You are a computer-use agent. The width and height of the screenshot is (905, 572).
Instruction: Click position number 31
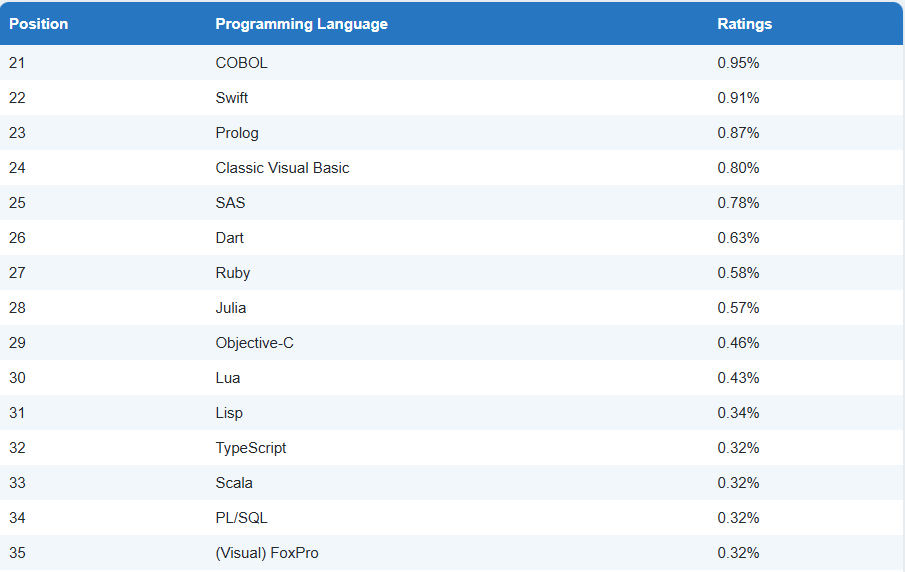pos(17,413)
